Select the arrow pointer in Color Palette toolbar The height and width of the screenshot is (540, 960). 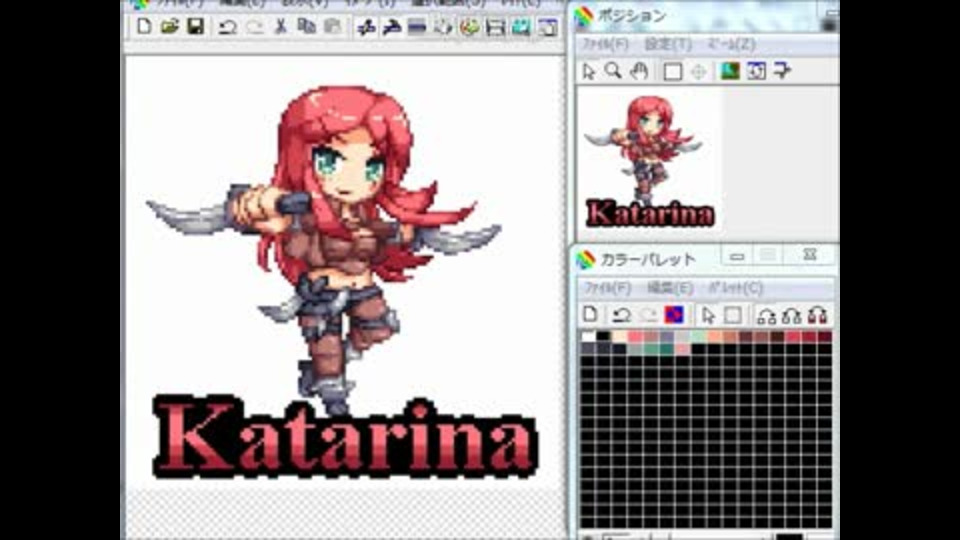tap(708, 315)
